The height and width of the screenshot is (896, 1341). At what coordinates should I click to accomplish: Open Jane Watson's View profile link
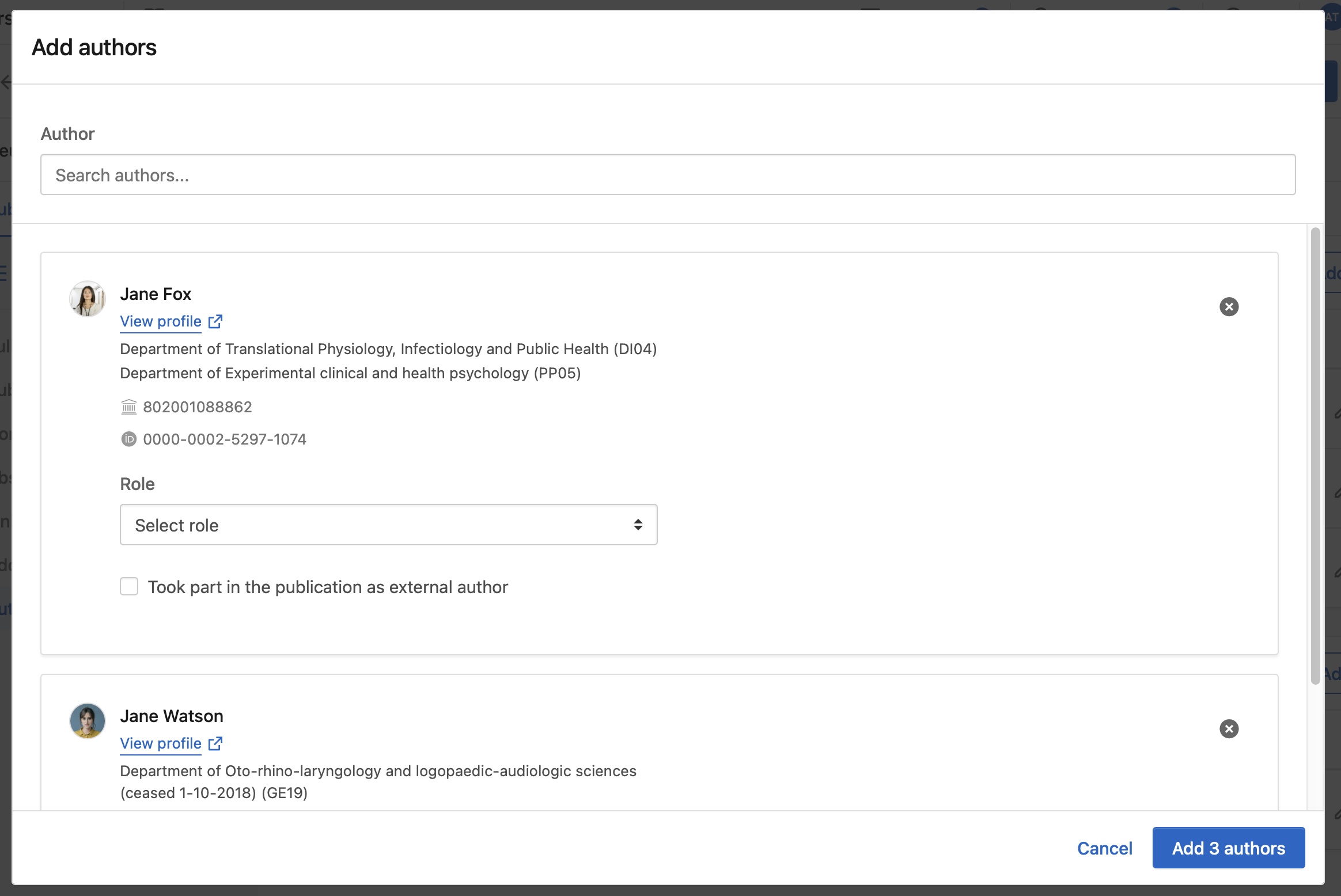tap(161, 743)
